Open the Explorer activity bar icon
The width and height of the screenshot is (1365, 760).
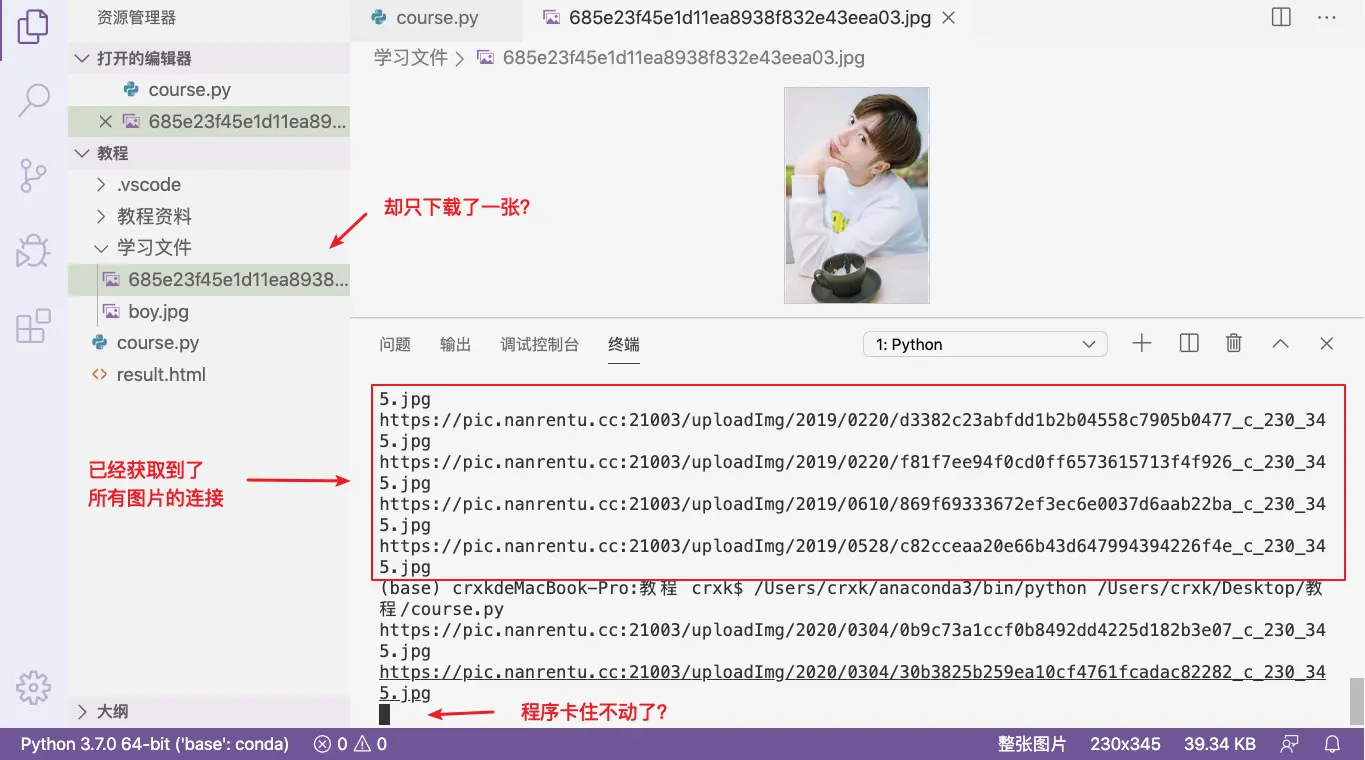click(33, 26)
